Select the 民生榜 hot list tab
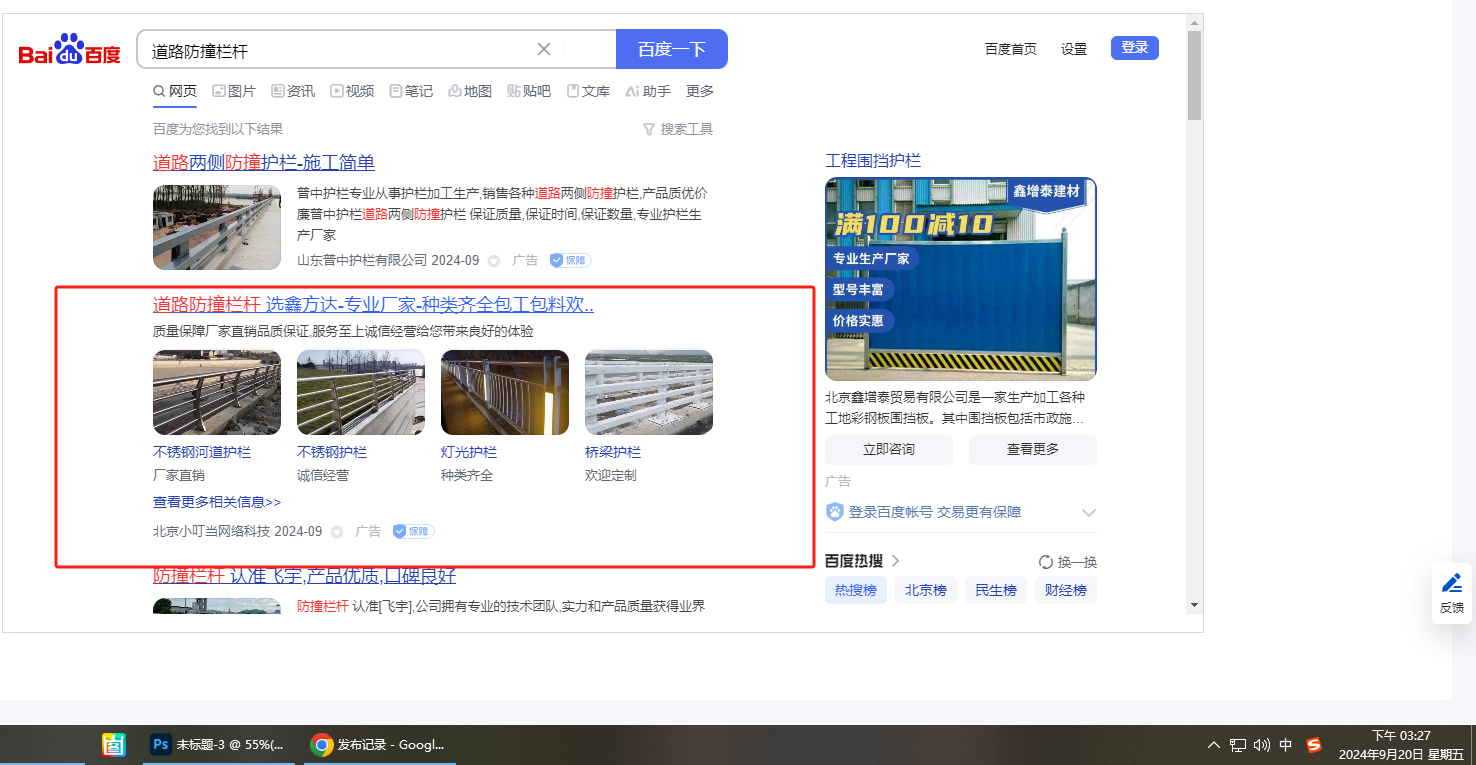This screenshot has height=765, width=1476. click(996, 590)
